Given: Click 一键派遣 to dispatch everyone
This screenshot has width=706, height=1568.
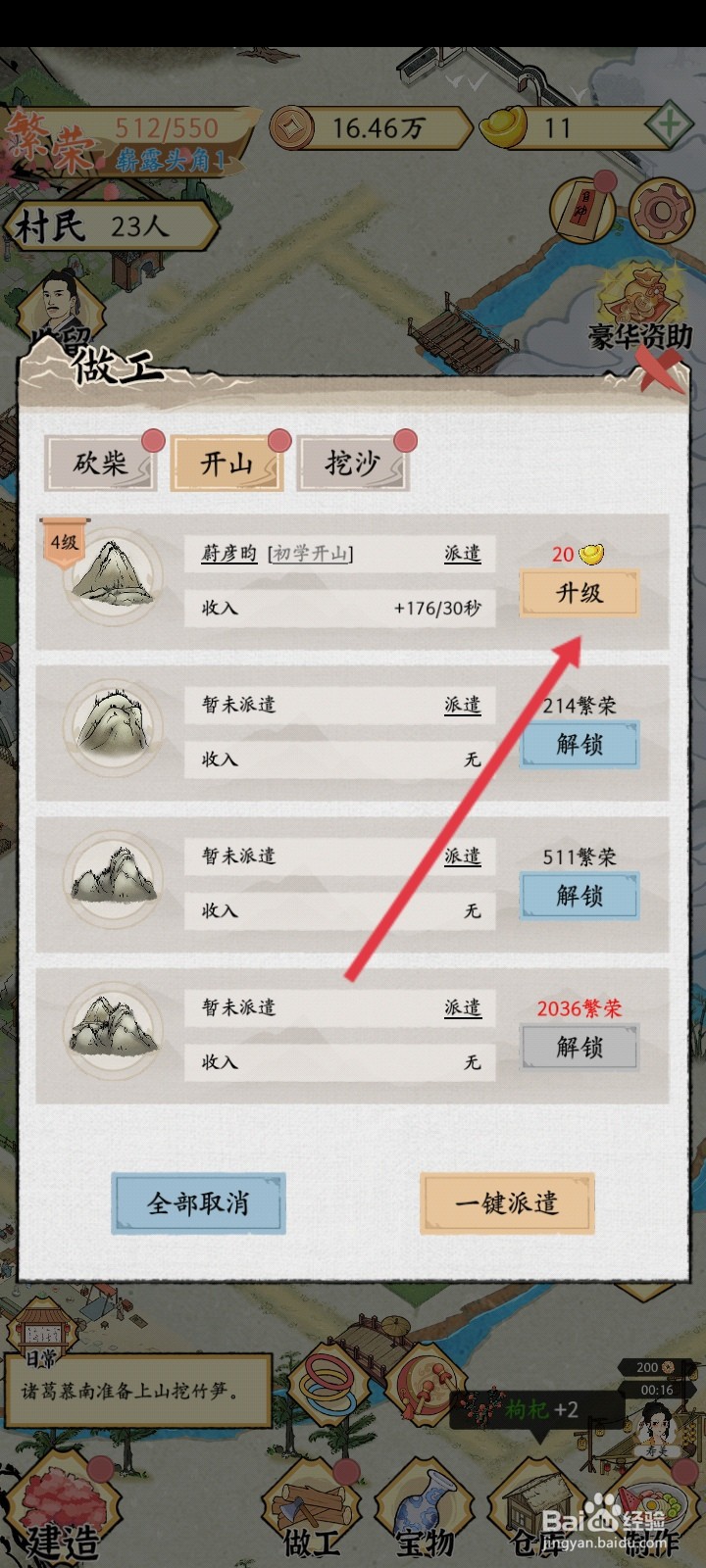Looking at the screenshot, I should point(507,1202).
